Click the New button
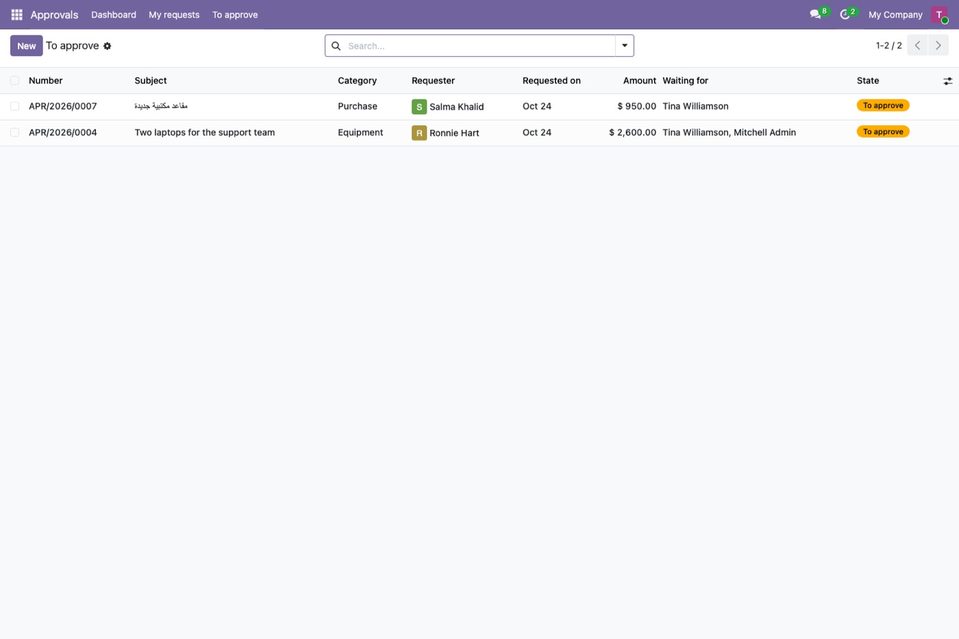Screen dimensions: 959x639 pos(26,46)
